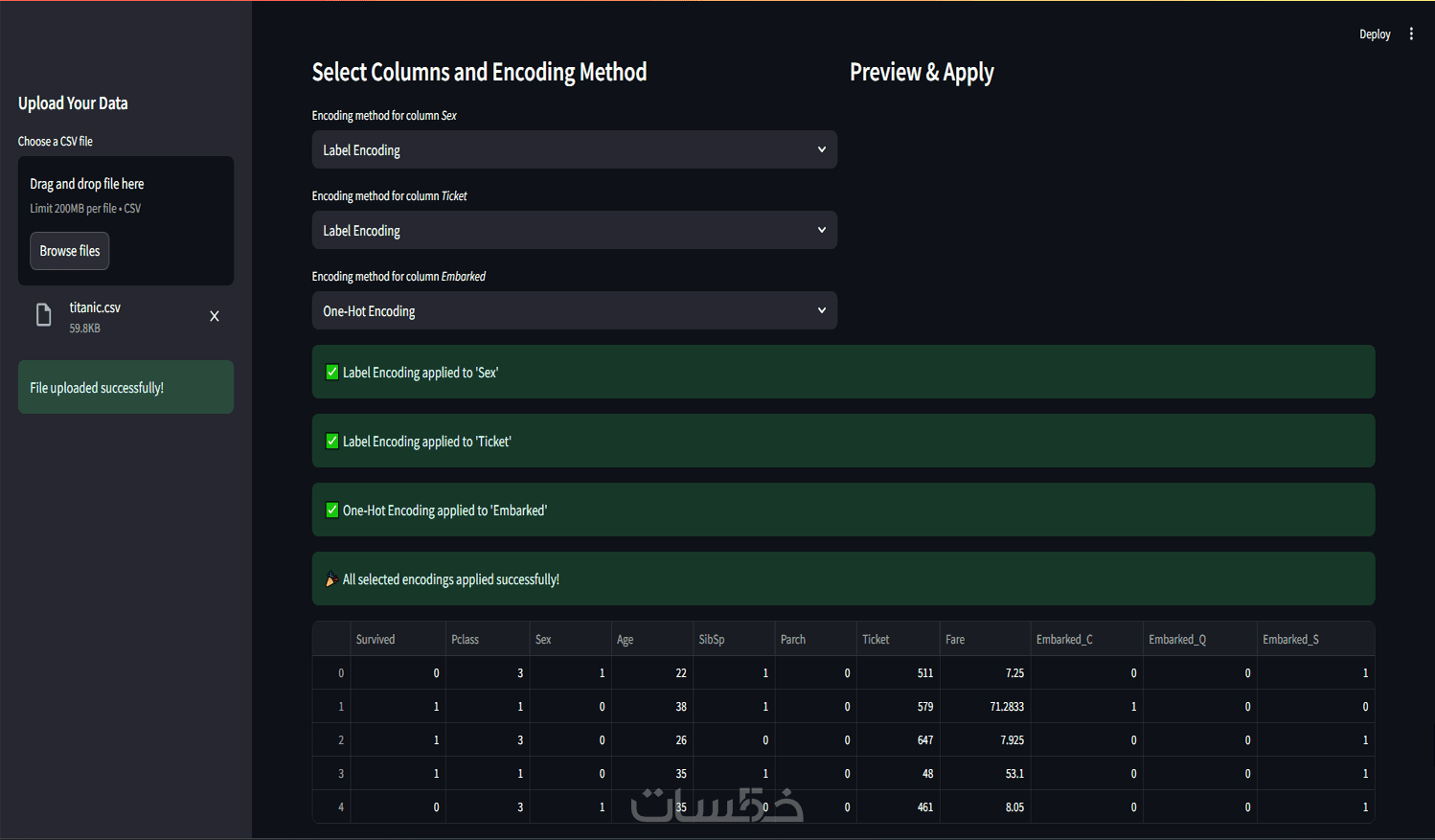Click the party popper success icon
This screenshot has width=1435, height=840.
click(331, 579)
